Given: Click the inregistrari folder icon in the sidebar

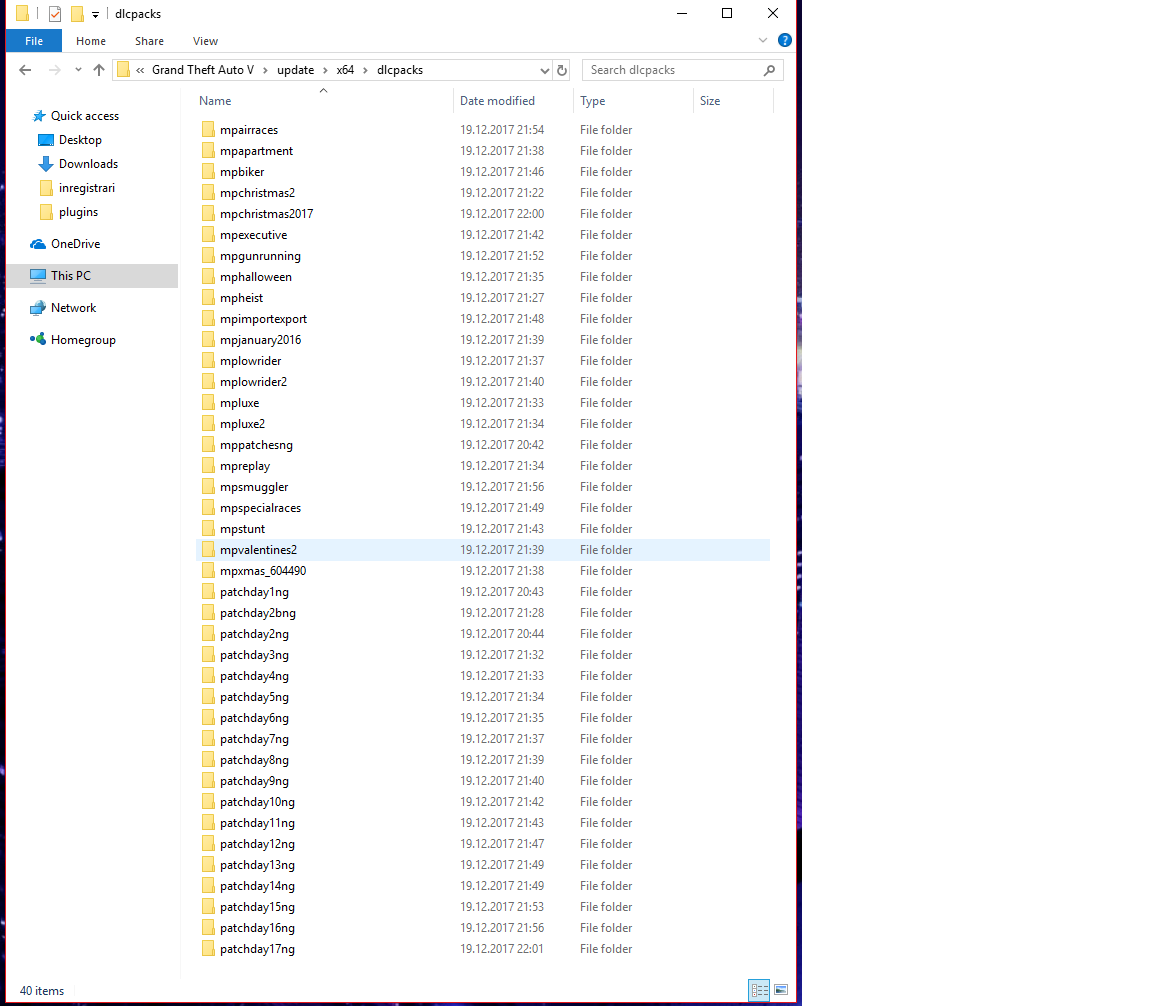Looking at the screenshot, I should 46,188.
